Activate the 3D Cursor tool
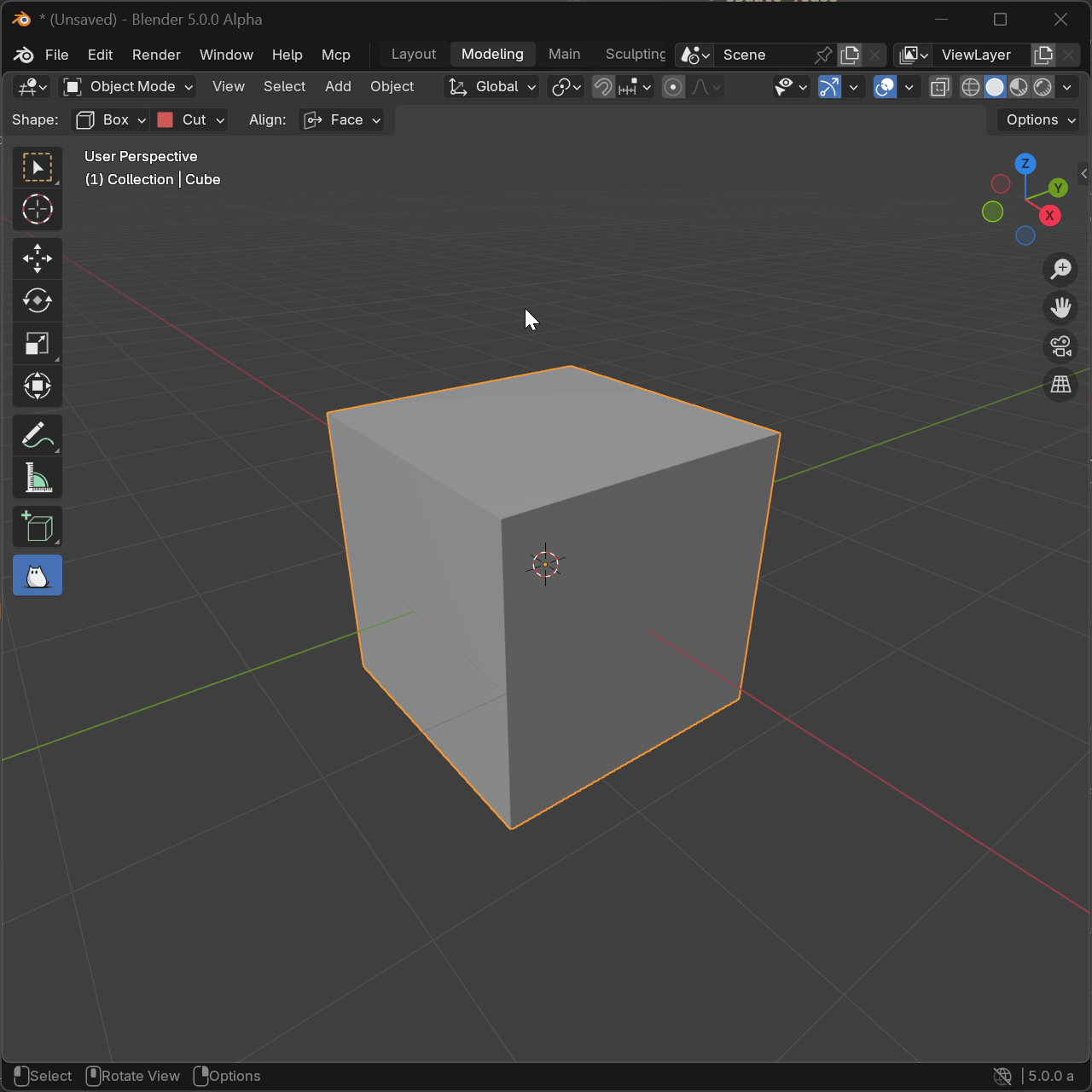This screenshot has height=1092, width=1092. [37, 210]
